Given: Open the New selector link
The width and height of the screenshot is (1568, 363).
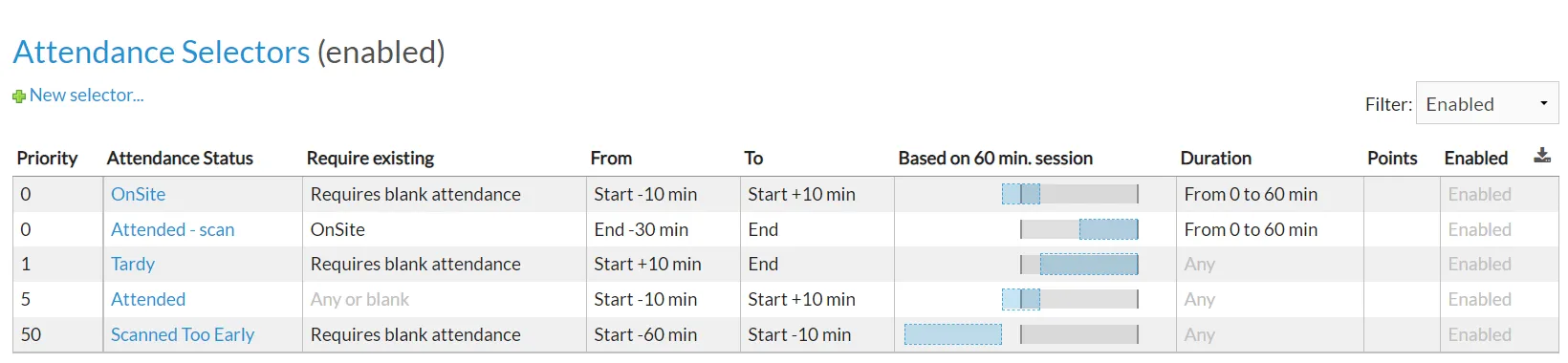Looking at the screenshot, I should [x=86, y=96].
